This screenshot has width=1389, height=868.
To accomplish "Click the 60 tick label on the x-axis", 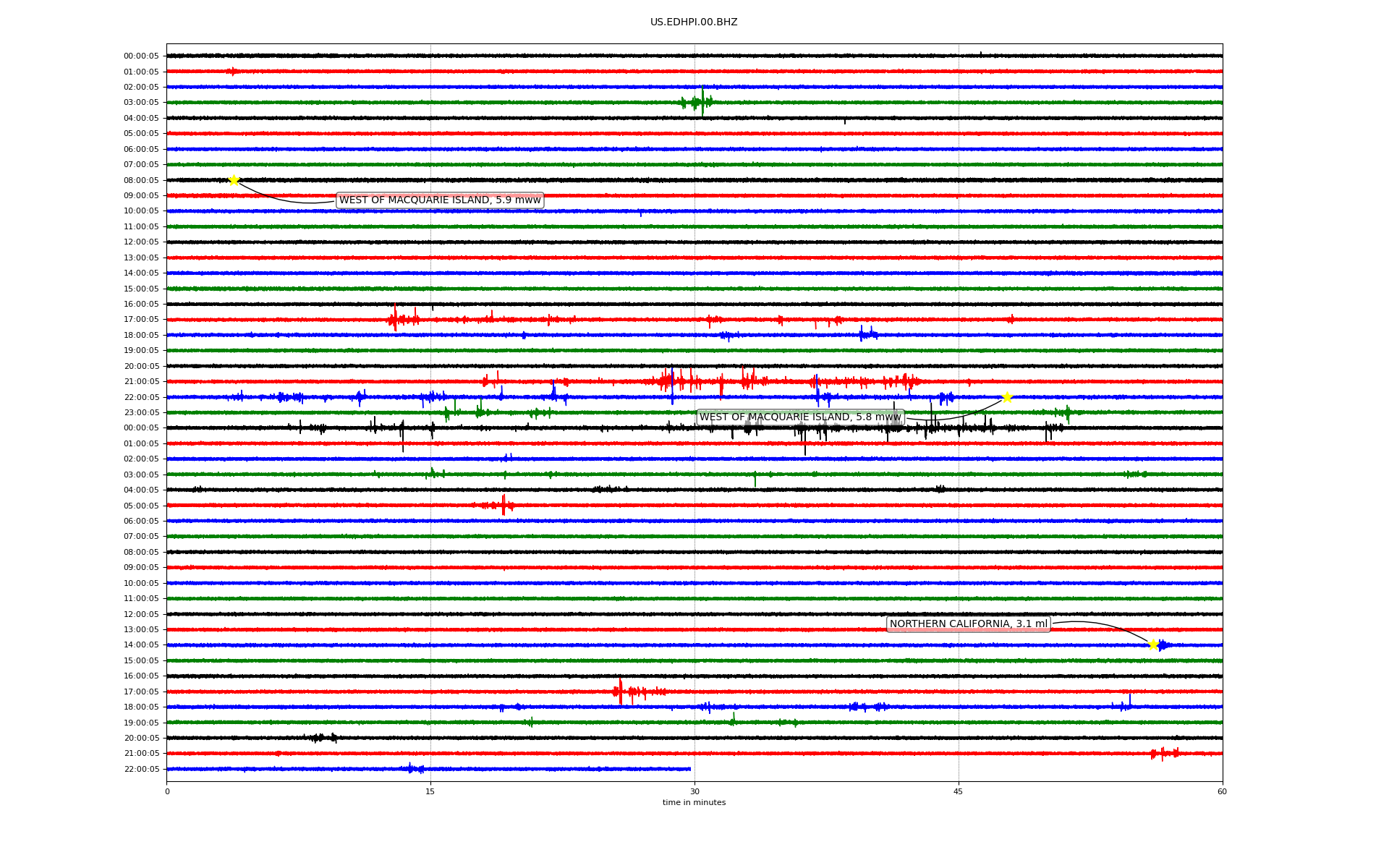I will click(x=1222, y=791).
